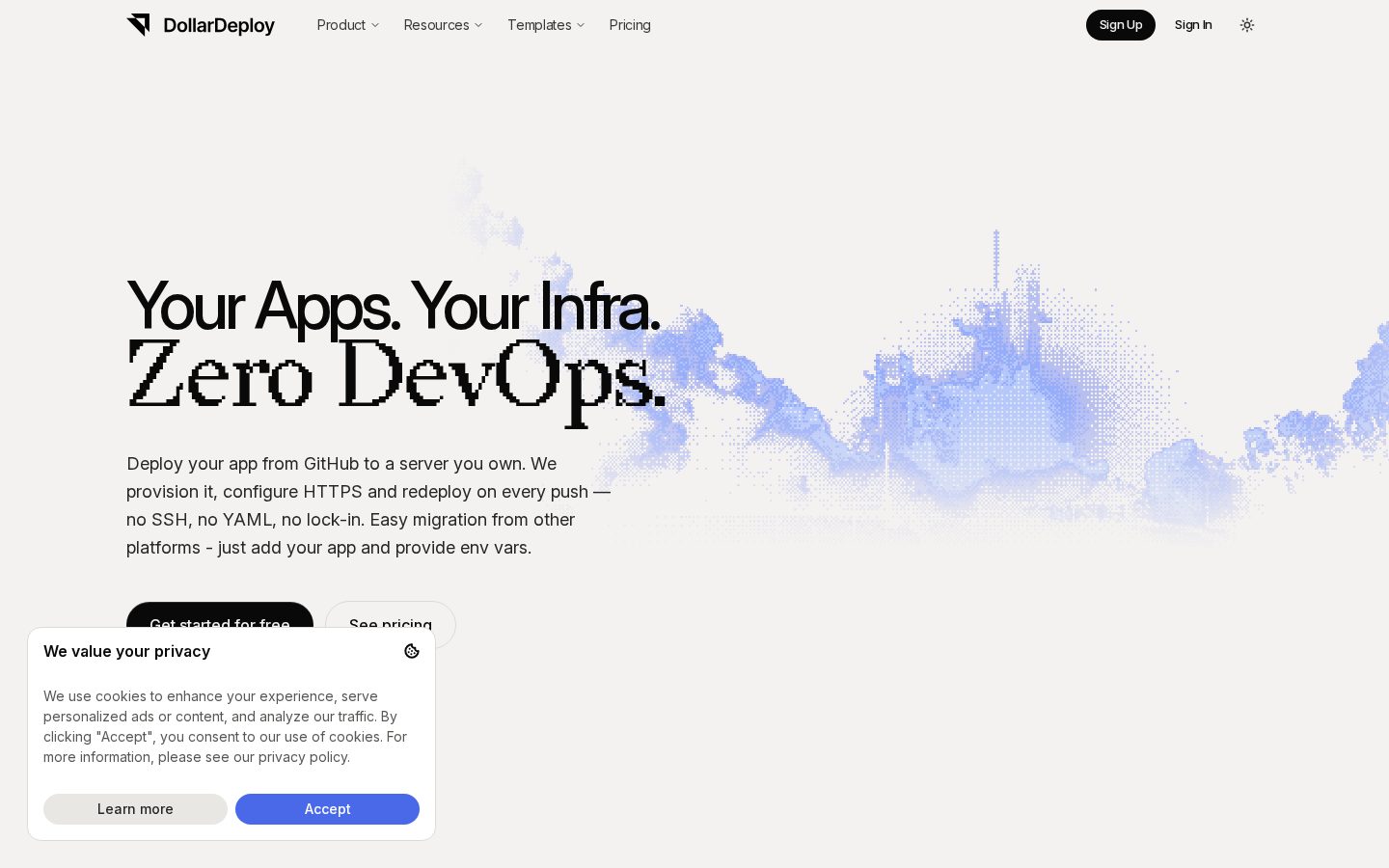Click the Sign Up button
Viewport: 1389px width, 868px height.
click(1121, 25)
